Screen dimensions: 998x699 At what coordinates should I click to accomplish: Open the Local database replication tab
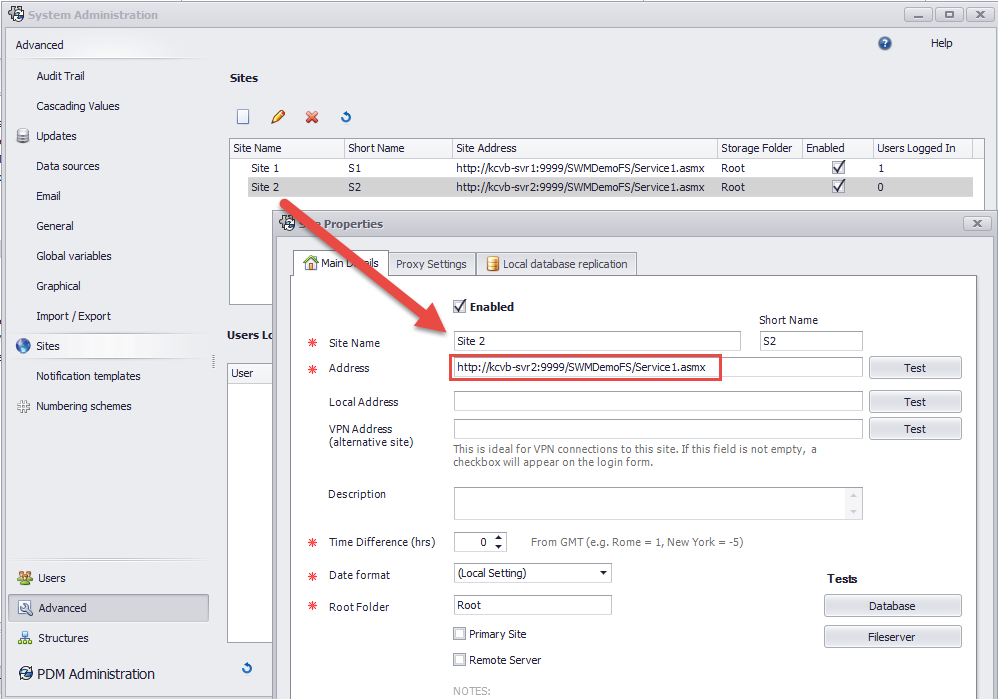pyautogui.click(x=559, y=263)
